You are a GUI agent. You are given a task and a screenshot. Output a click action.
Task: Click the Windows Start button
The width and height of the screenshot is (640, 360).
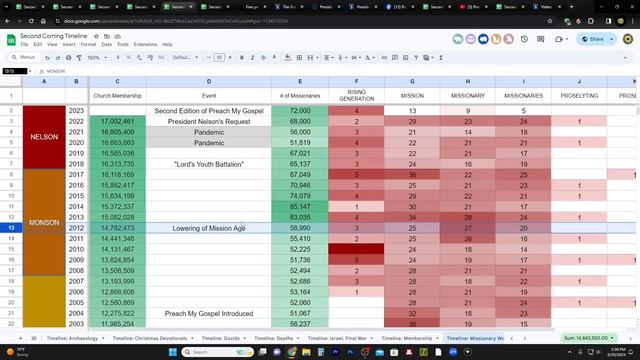173,352
